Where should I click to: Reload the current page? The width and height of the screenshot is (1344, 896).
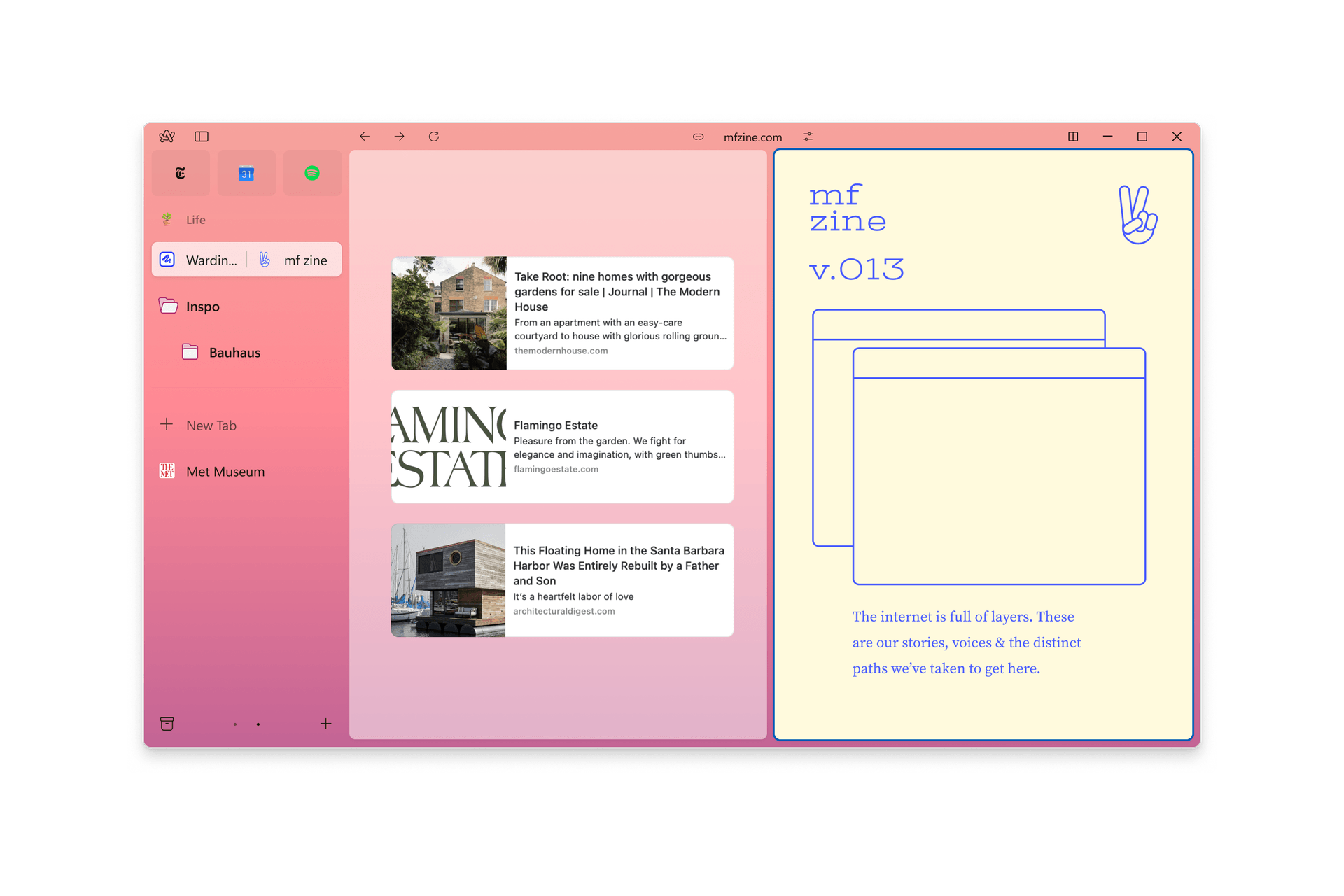(434, 136)
